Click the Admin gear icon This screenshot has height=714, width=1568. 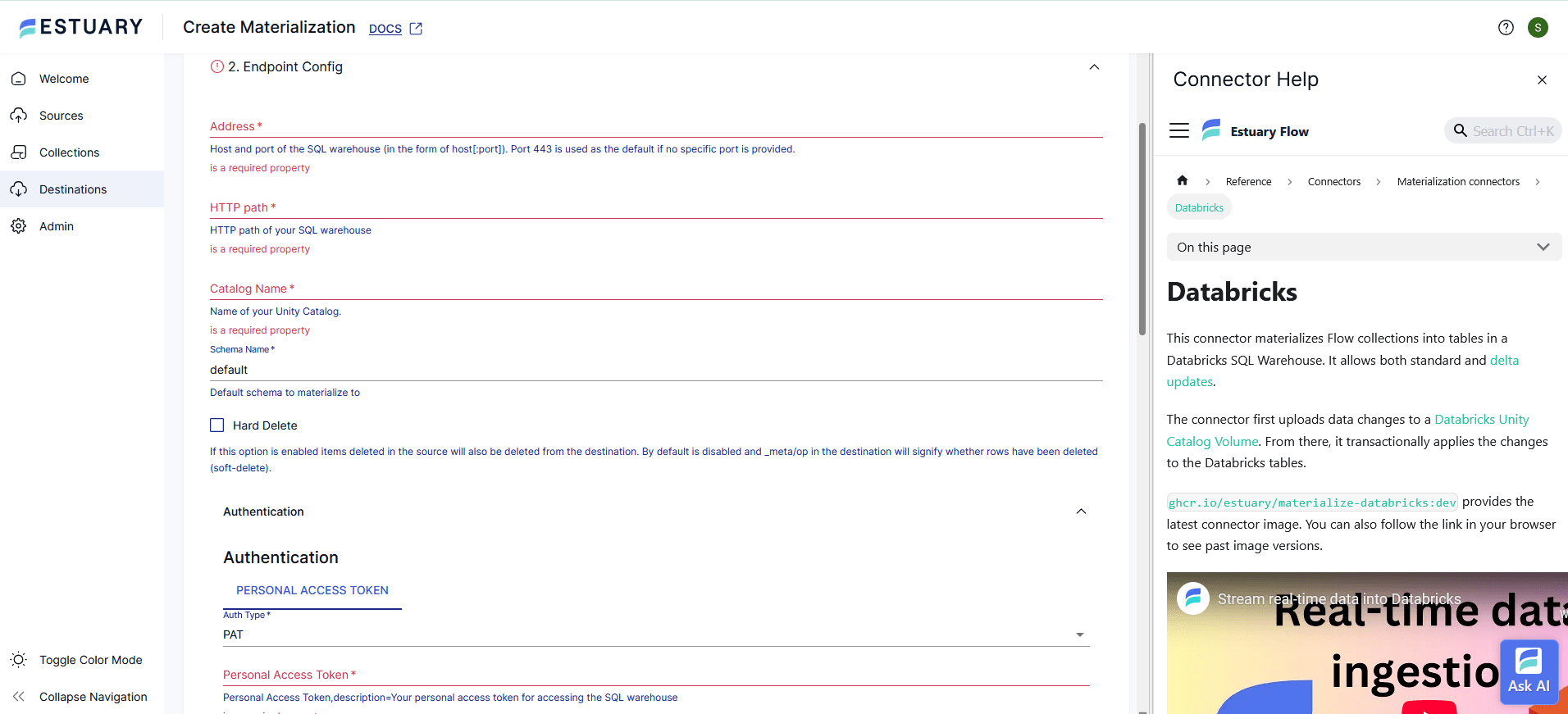point(19,226)
